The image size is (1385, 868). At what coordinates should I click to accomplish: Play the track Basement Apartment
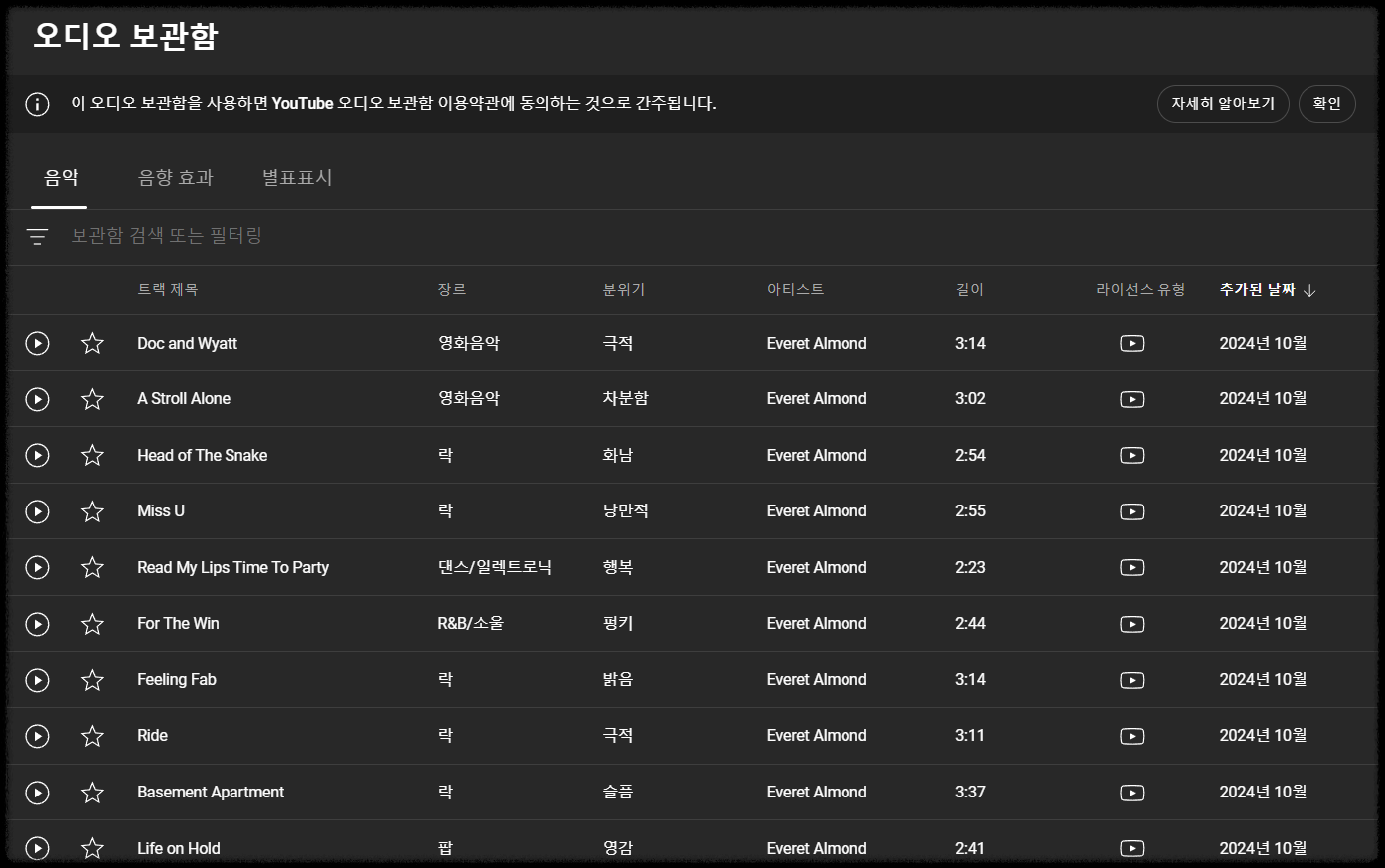[x=37, y=793]
